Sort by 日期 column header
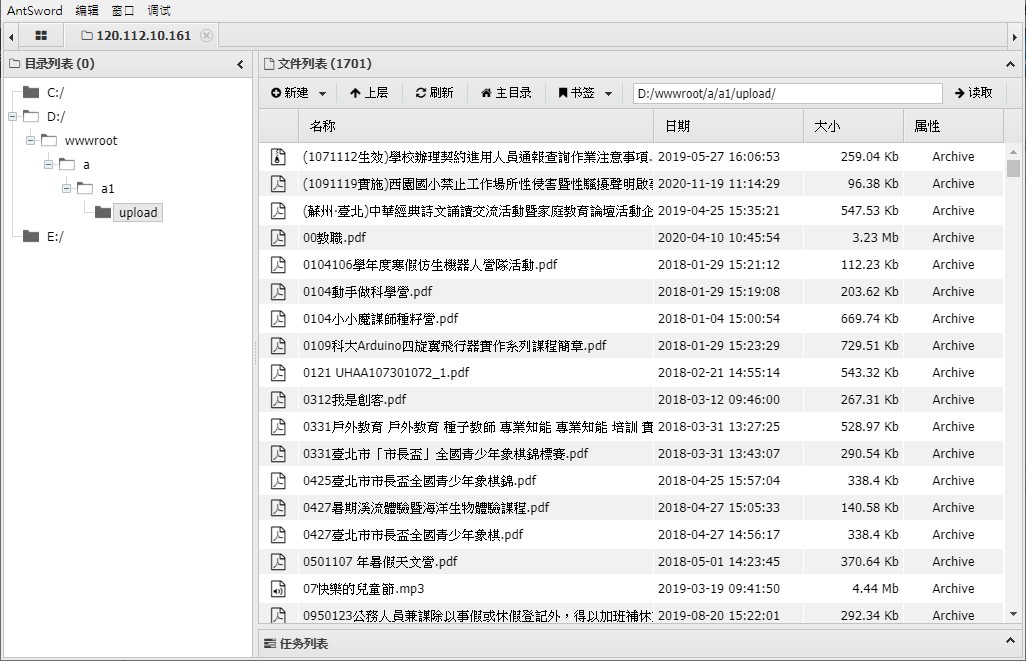 point(728,126)
